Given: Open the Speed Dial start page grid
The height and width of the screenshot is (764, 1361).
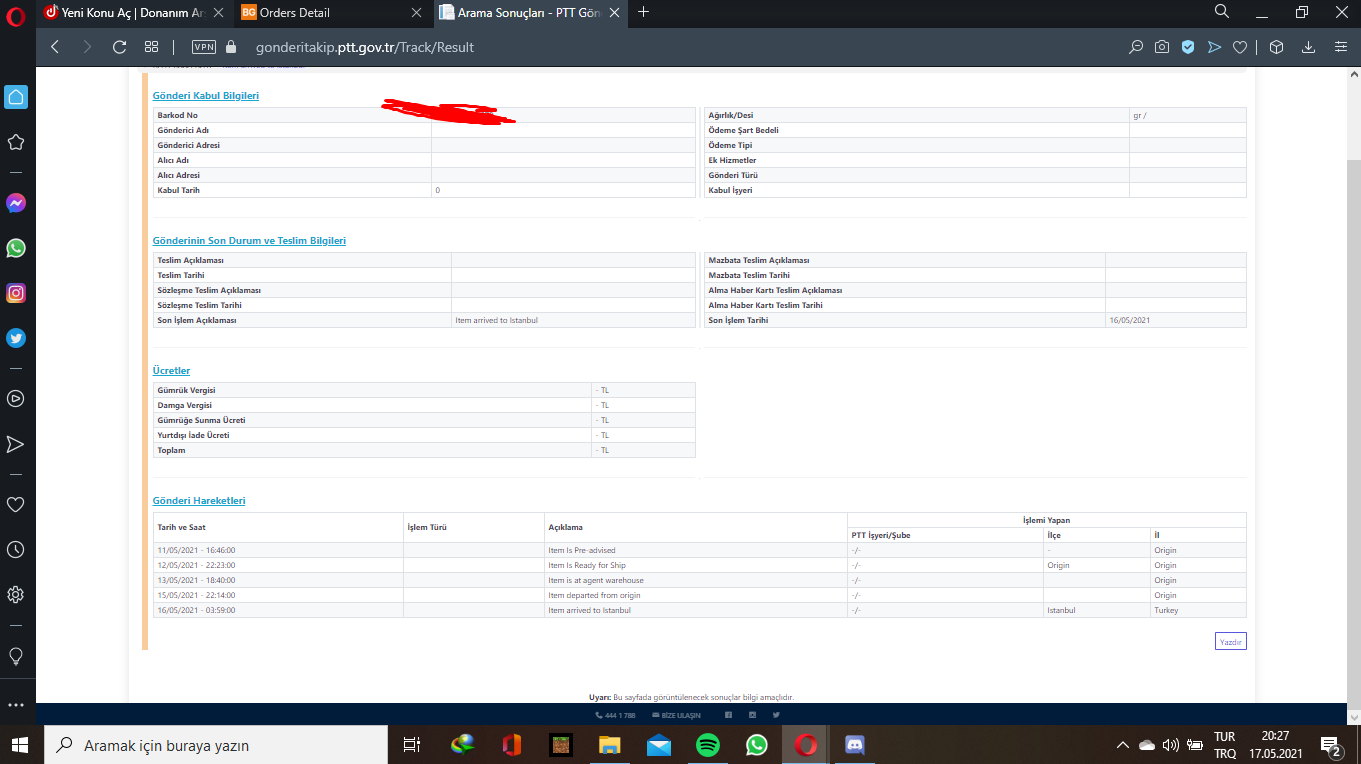Looking at the screenshot, I should pyautogui.click(x=151, y=47).
